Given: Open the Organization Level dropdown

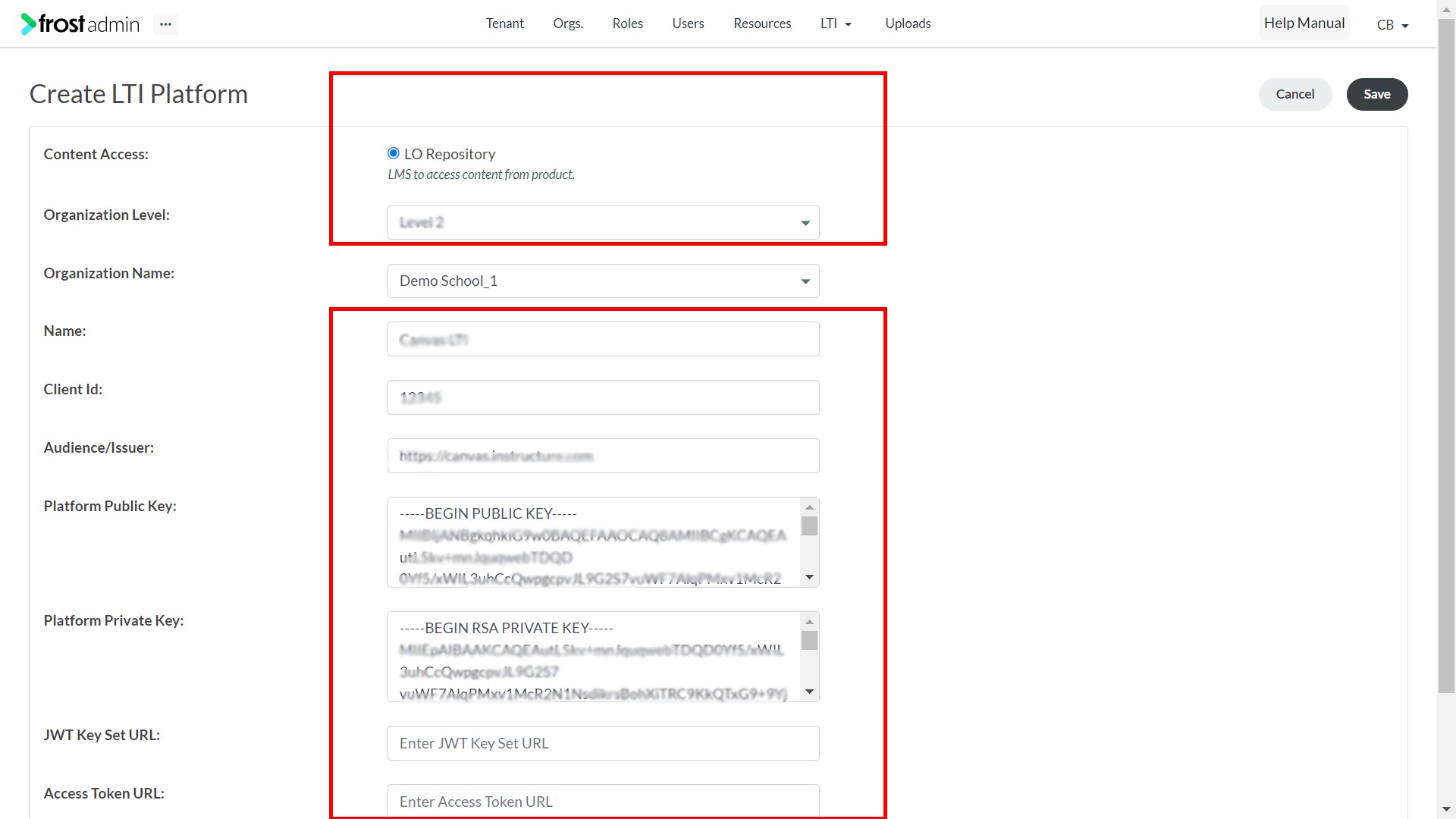Looking at the screenshot, I should (604, 223).
